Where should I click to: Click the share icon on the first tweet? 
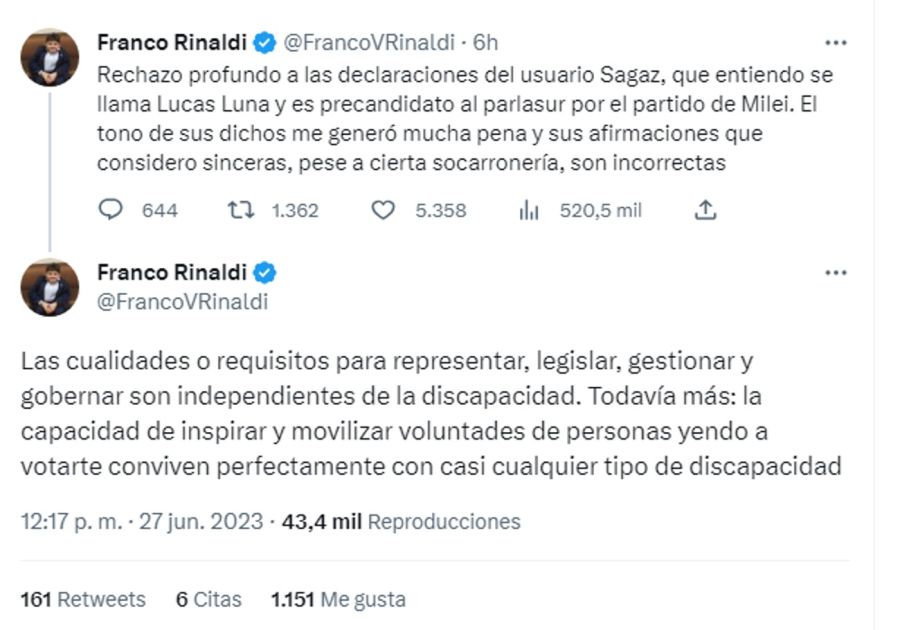706,210
